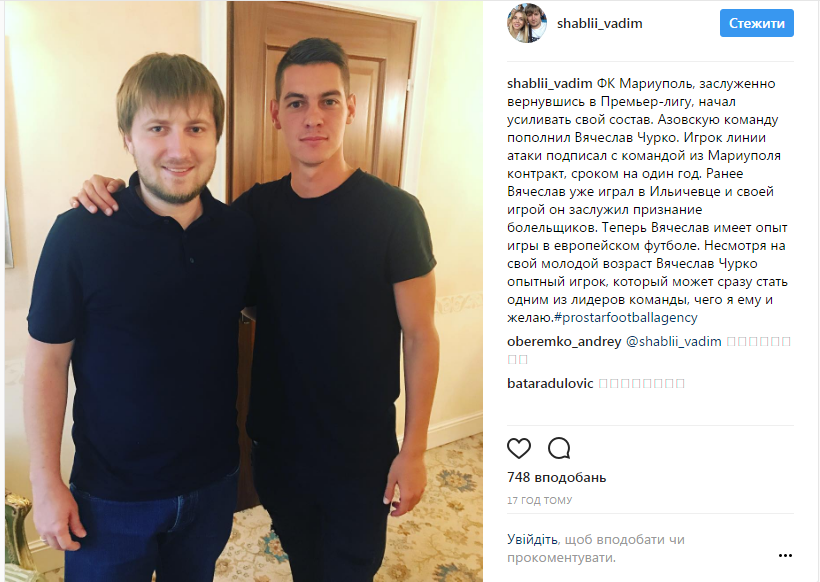The width and height of the screenshot is (820, 582).
Task: Click the comment speech bubble icon
Action: pyautogui.click(x=559, y=448)
